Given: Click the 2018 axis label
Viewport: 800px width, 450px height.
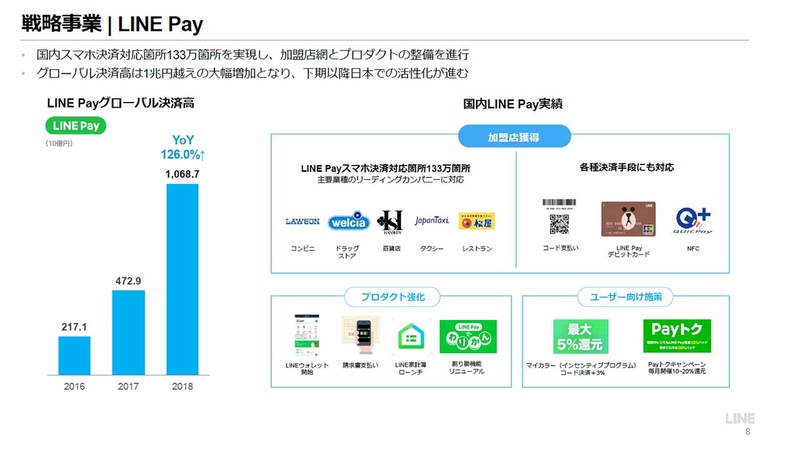Looking at the screenshot, I should coord(183,386).
